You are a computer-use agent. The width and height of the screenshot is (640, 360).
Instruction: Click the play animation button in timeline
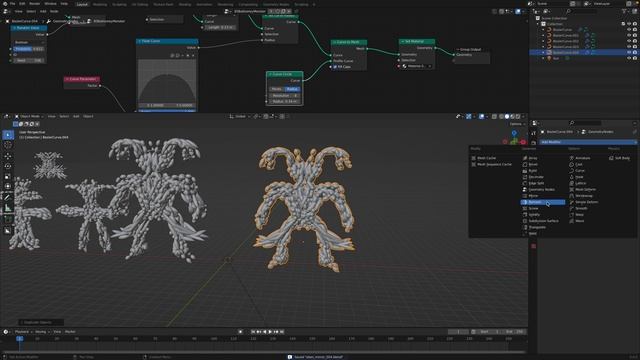[270, 332]
